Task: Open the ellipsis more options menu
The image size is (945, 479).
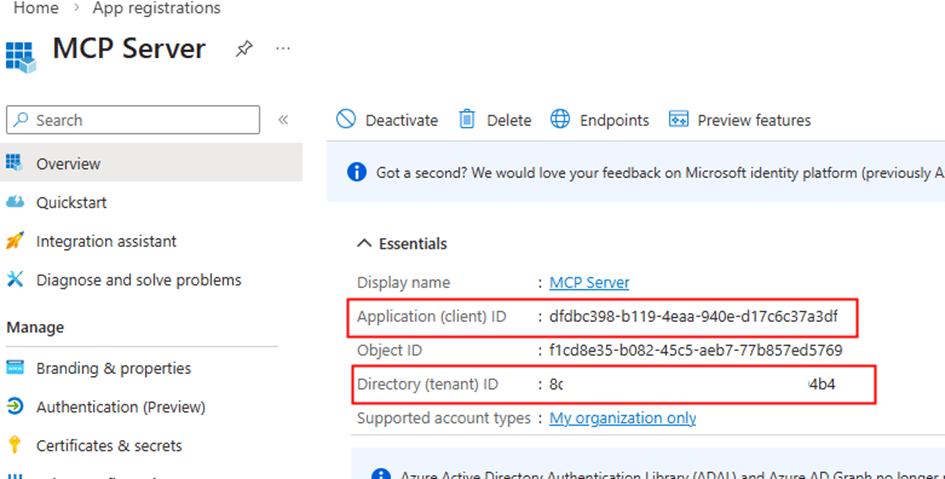Action: (x=283, y=48)
